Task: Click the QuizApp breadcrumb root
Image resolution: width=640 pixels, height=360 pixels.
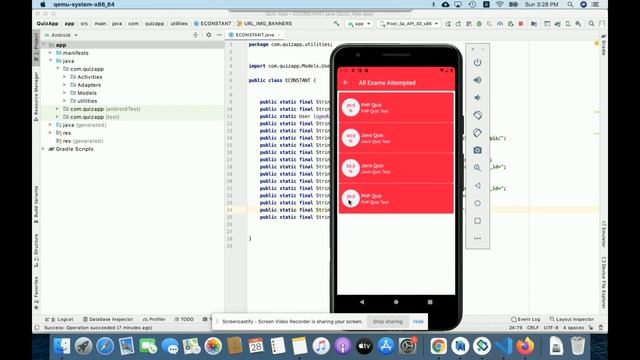Action: pyautogui.click(x=47, y=24)
